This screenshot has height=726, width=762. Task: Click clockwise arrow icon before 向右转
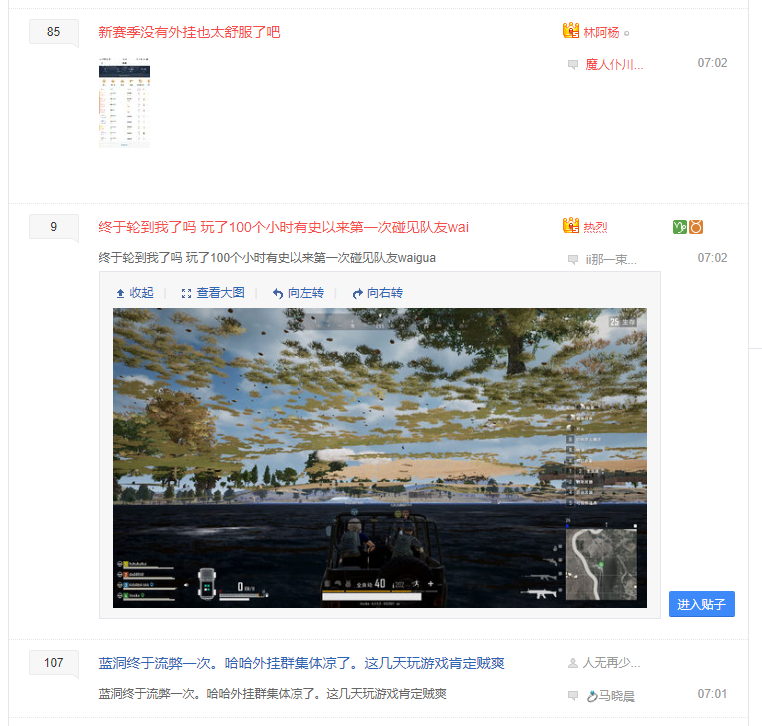click(x=358, y=293)
